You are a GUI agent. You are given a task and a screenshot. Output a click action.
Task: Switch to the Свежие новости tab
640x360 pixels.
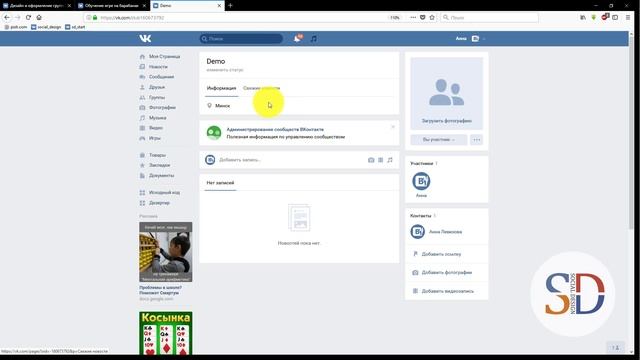[262, 88]
